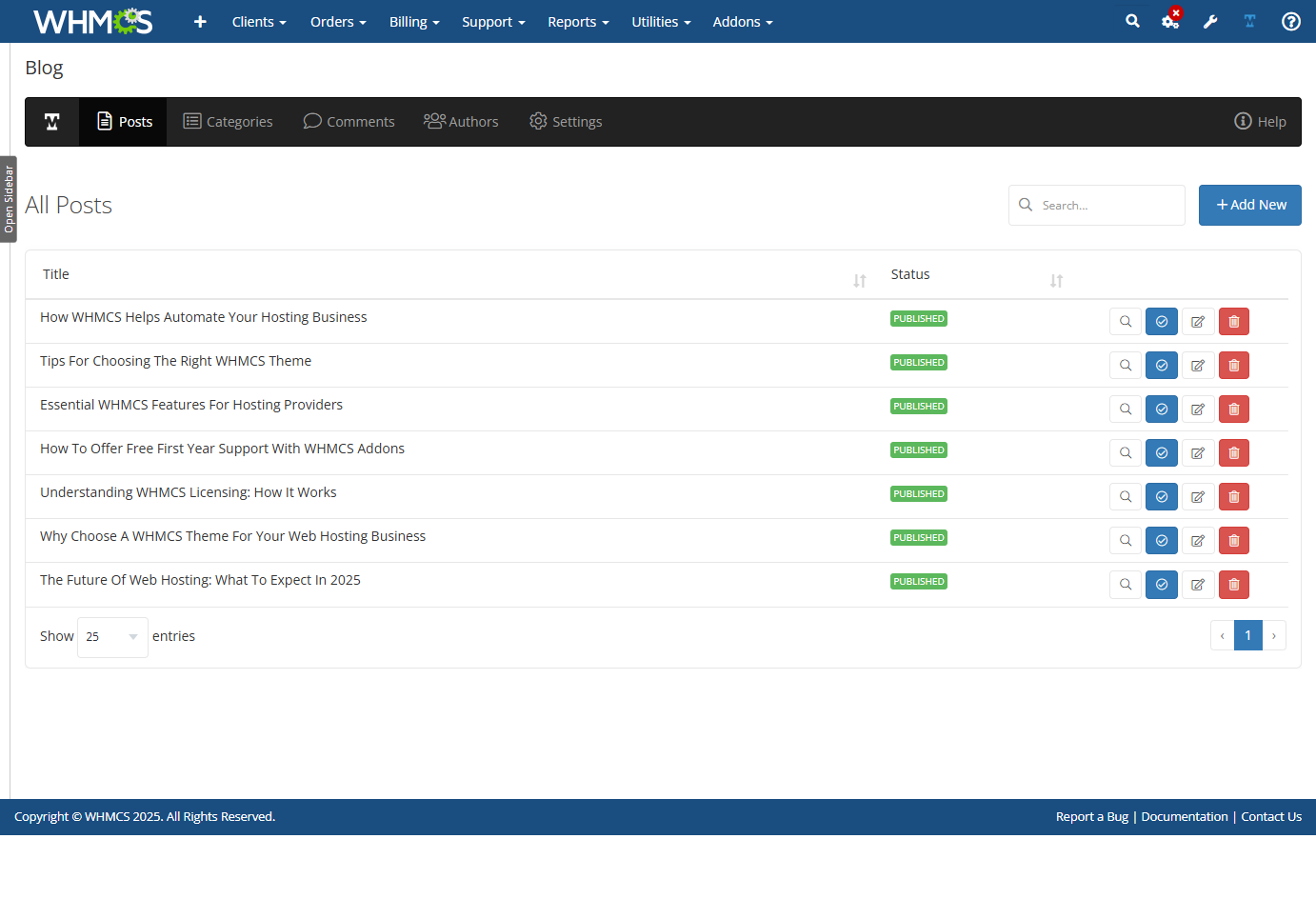The width and height of the screenshot is (1316, 899).
Task: Toggle publish status for 'Why Choose A WHMCS Theme'
Action: [1162, 541]
